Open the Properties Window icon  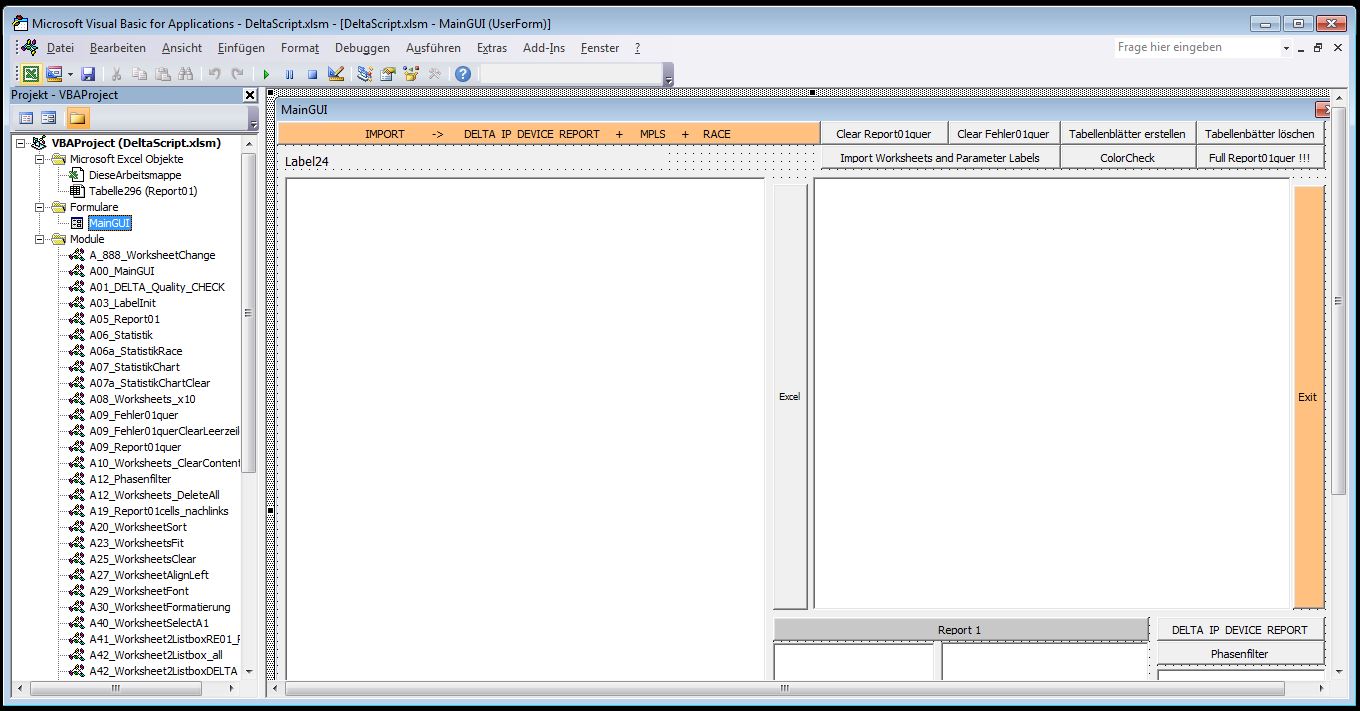(x=388, y=74)
